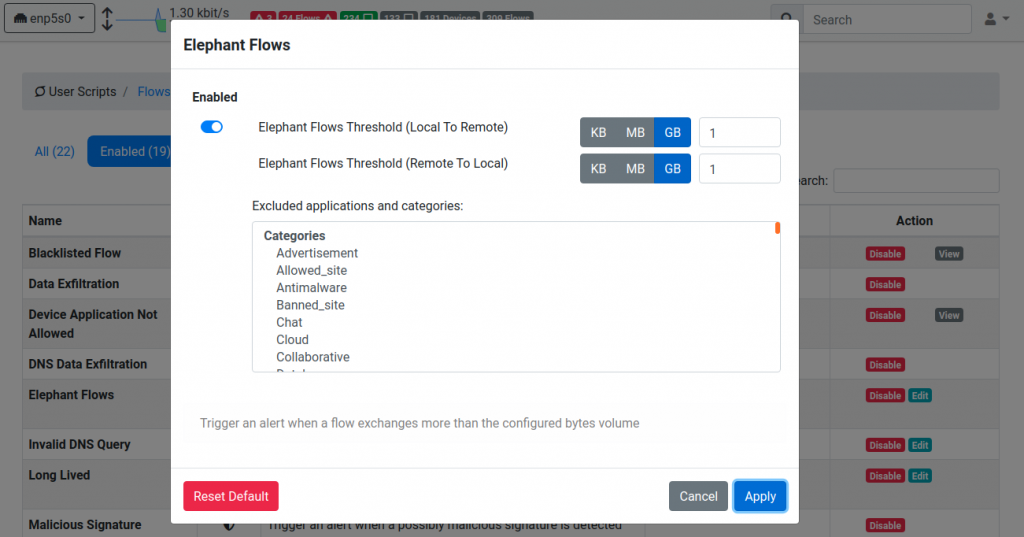This screenshot has width=1024, height=537.
Task: Choose Advertisement in excluded categories list
Action: 317,253
